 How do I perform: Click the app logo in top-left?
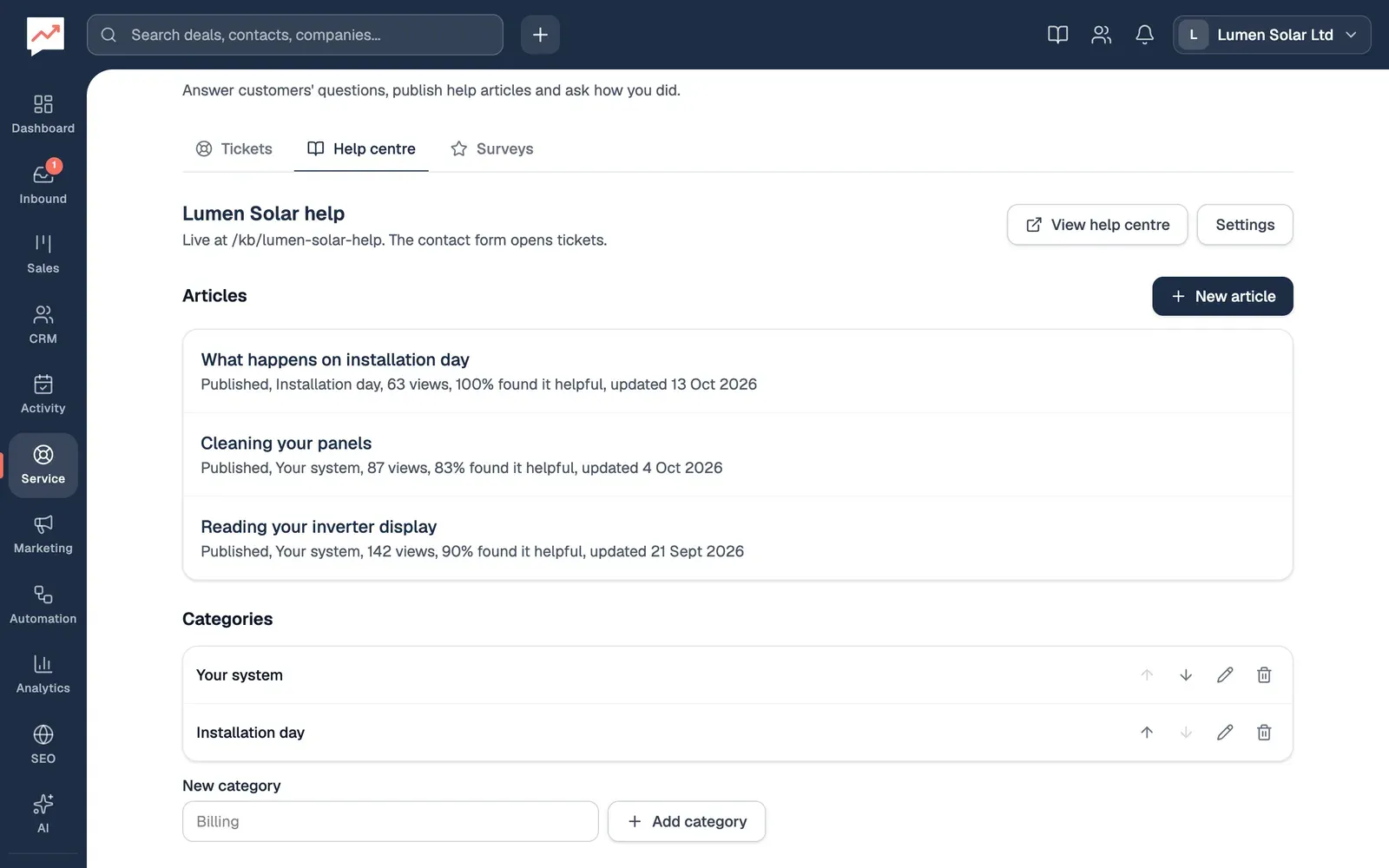[45, 36]
